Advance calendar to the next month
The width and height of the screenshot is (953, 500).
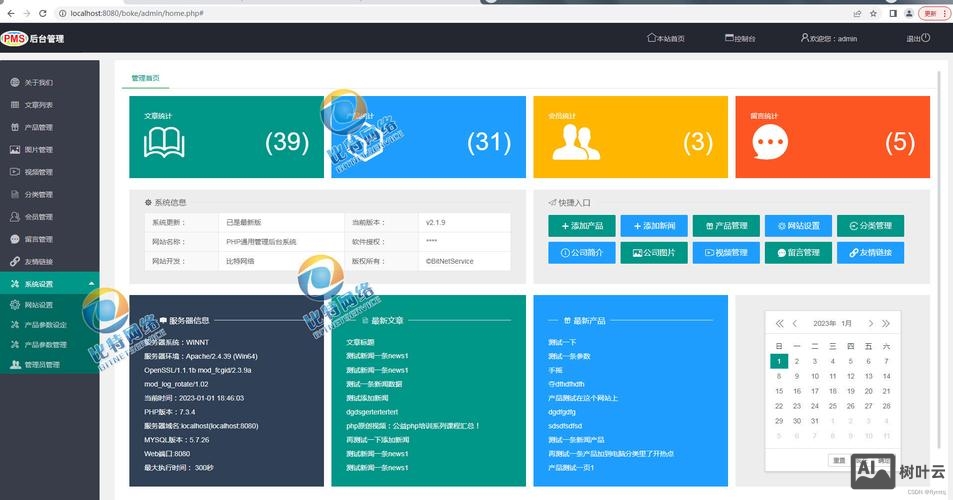[x=870, y=323]
